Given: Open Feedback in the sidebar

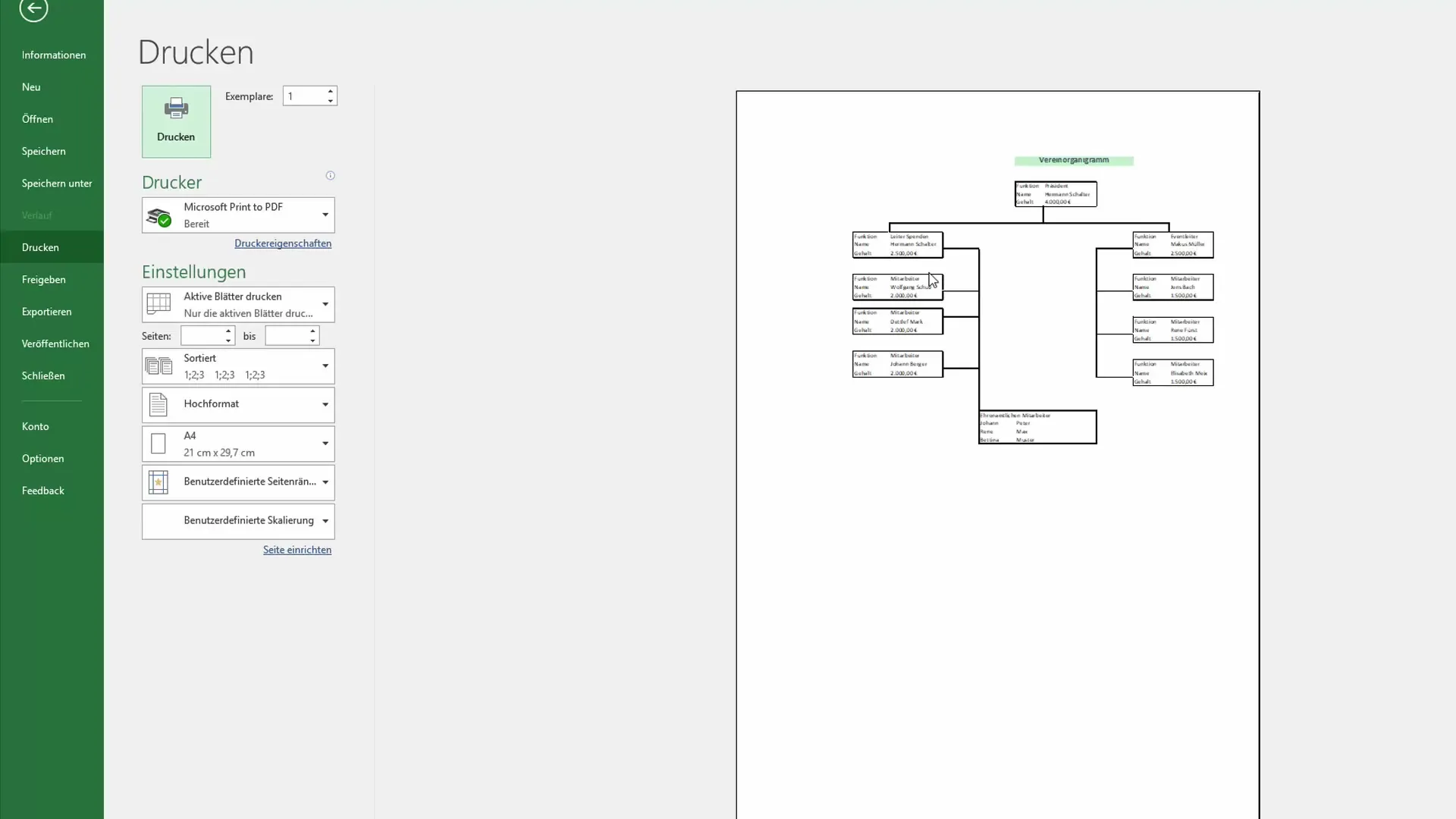Looking at the screenshot, I should pos(52,491).
